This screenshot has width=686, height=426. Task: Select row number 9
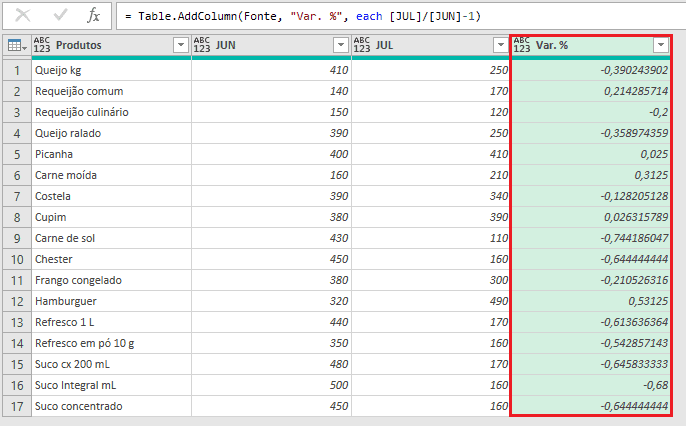[x=17, y=238]
